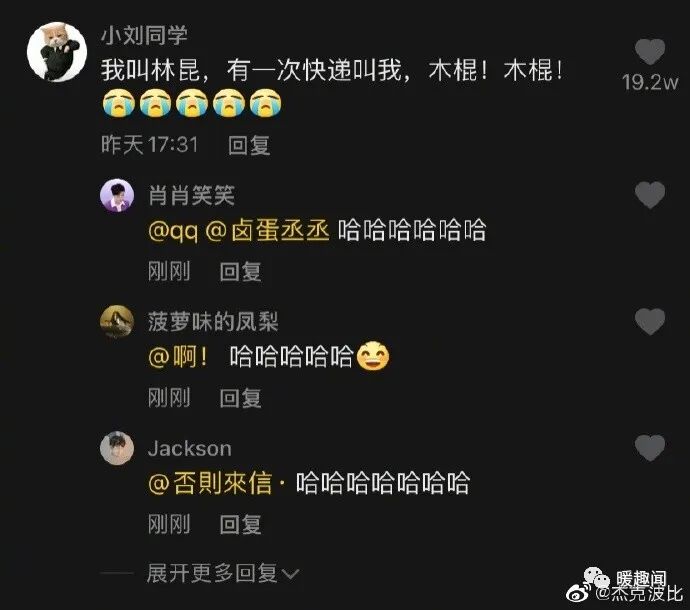This screenshot has width=690, height=610.
Task: Like 菠萝味的凤梨's reply
Action: (650, 321)
